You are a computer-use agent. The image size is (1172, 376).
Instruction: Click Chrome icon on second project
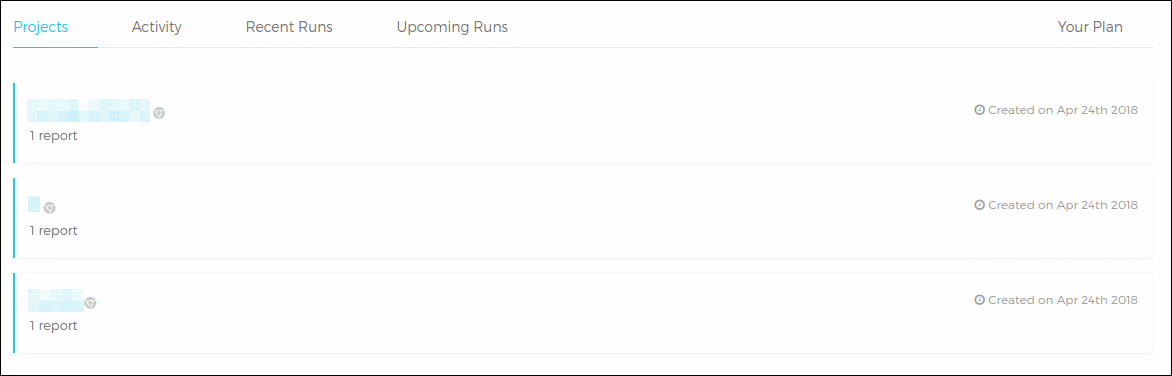coord(49,208)
